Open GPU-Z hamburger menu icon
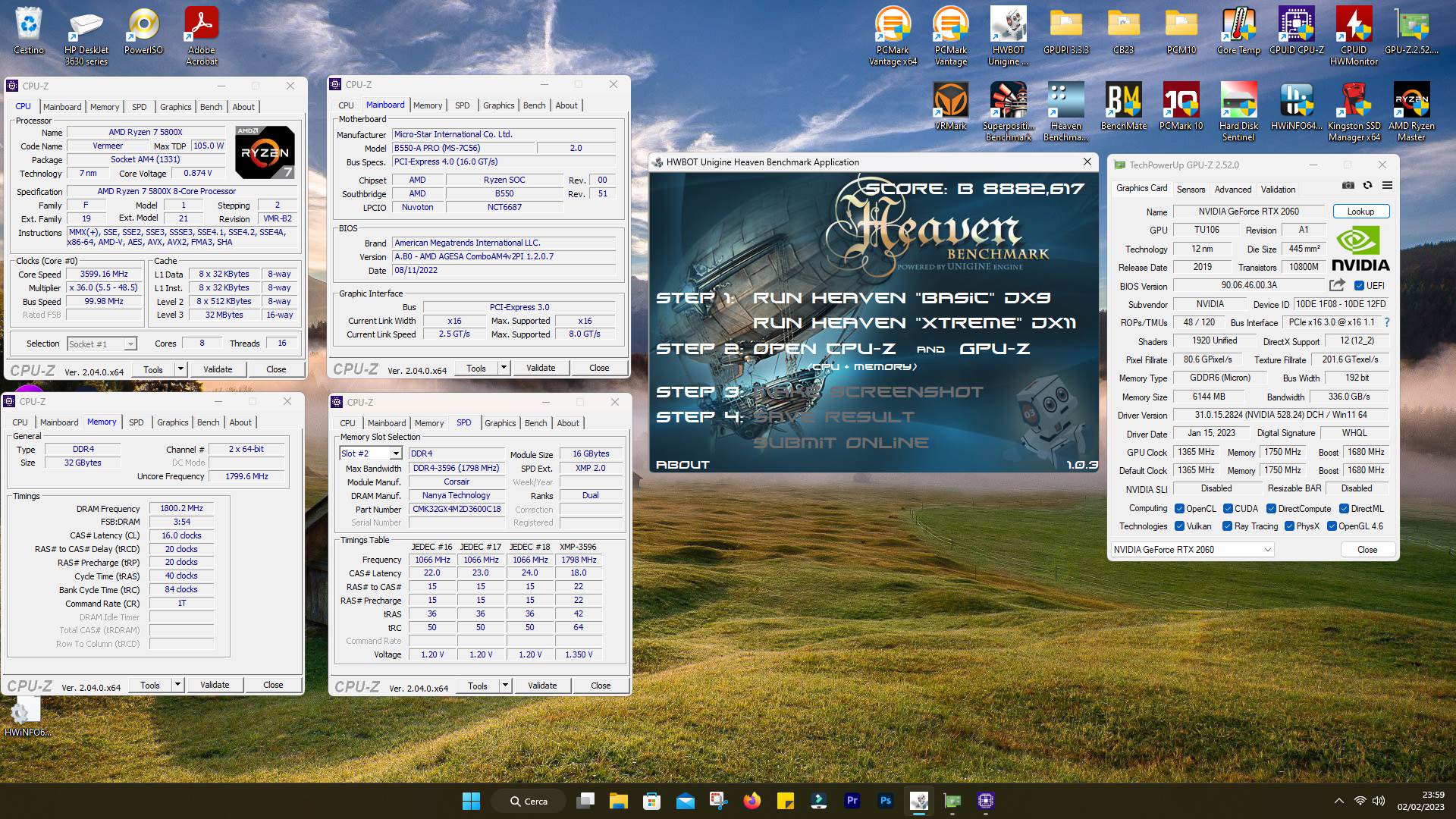The width and height of the screenshot is (1456, 819). coord(1387,186)
